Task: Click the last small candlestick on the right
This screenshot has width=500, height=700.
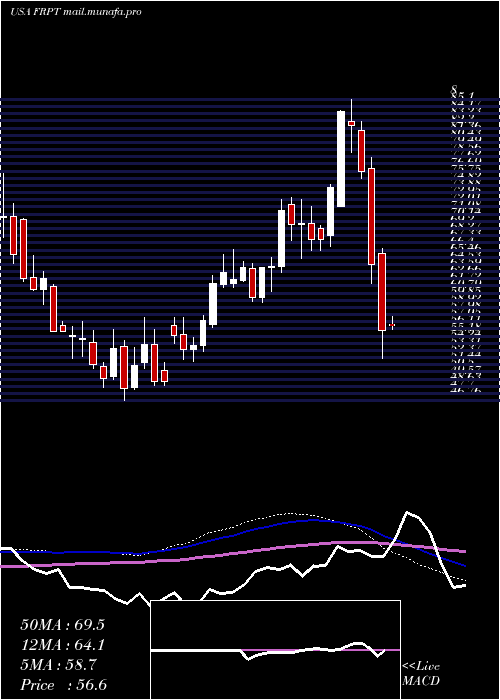Action: click(x=392, y=325)
